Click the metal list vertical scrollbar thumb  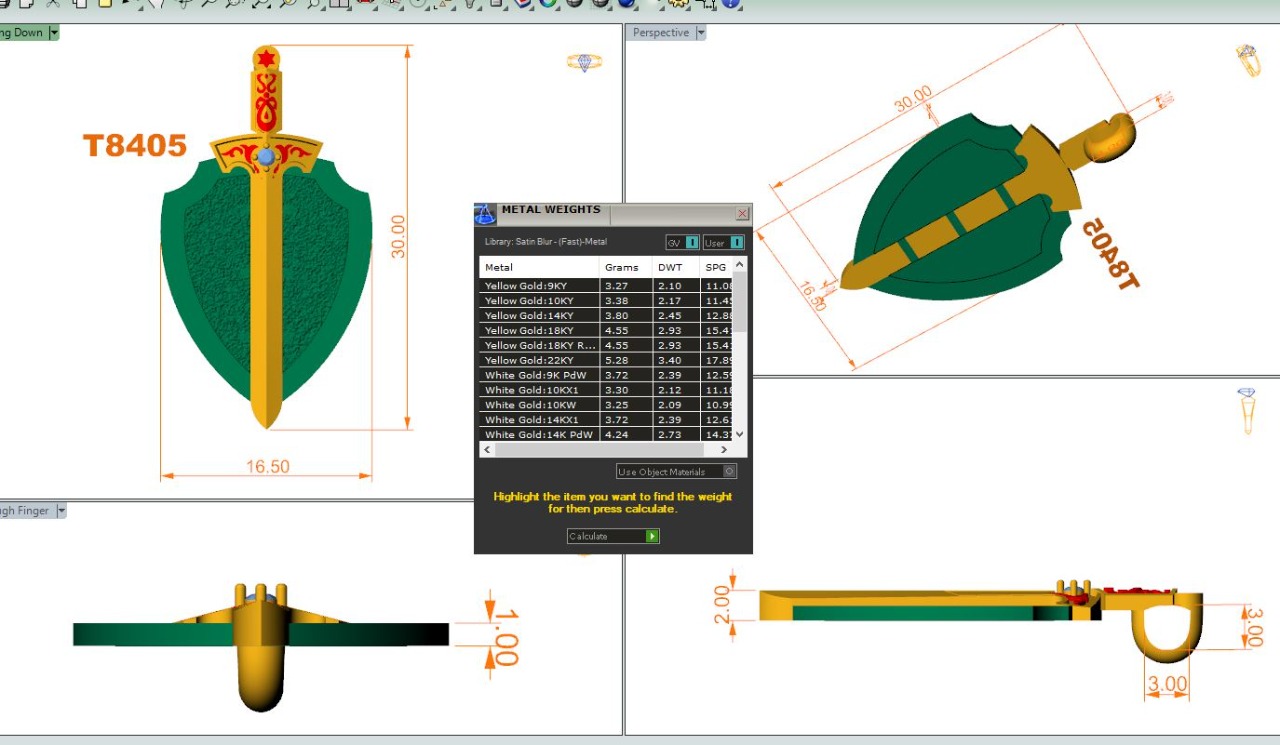(x=739, y=305)
